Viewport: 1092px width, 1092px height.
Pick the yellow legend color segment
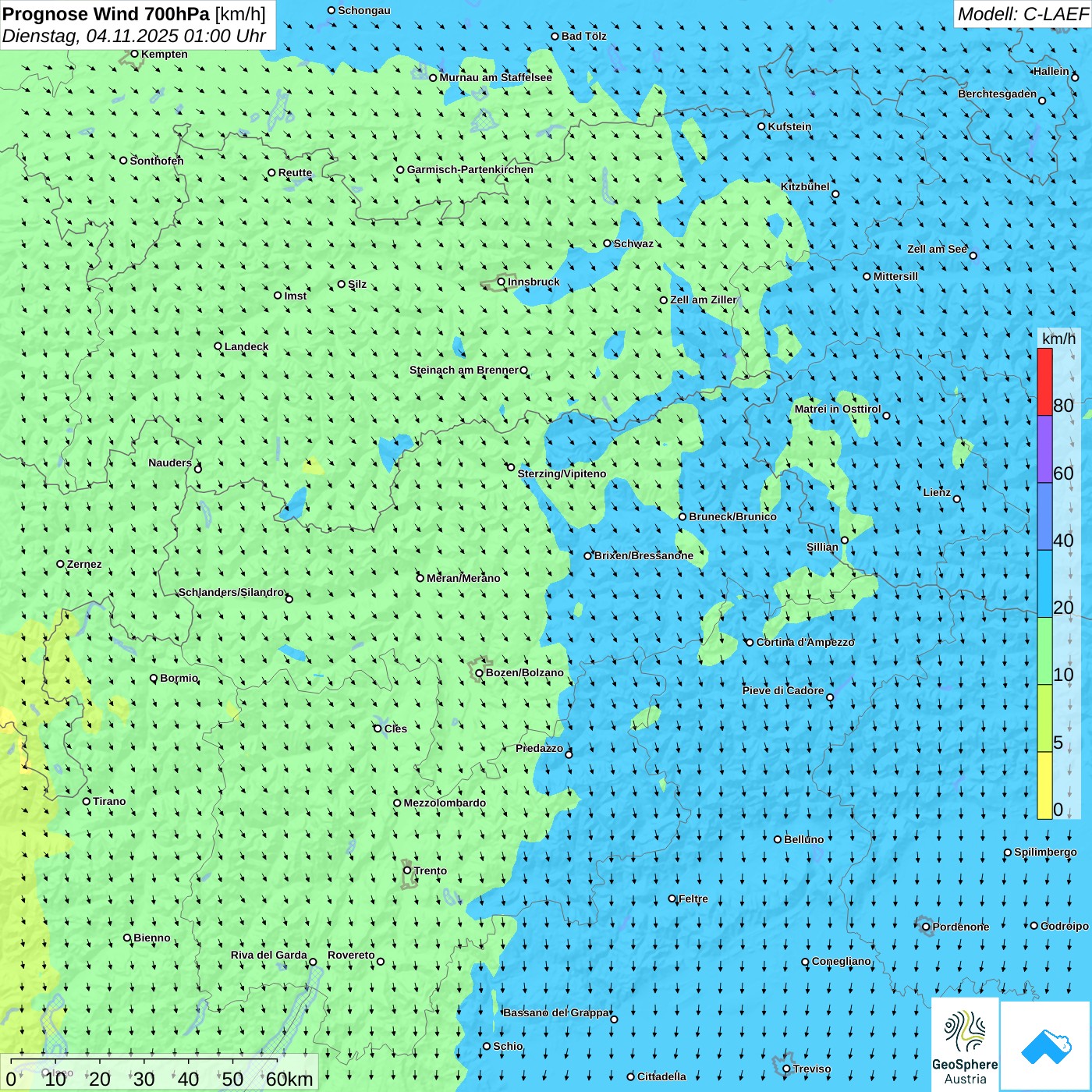pyautogui.click(x=1044, y=785)
